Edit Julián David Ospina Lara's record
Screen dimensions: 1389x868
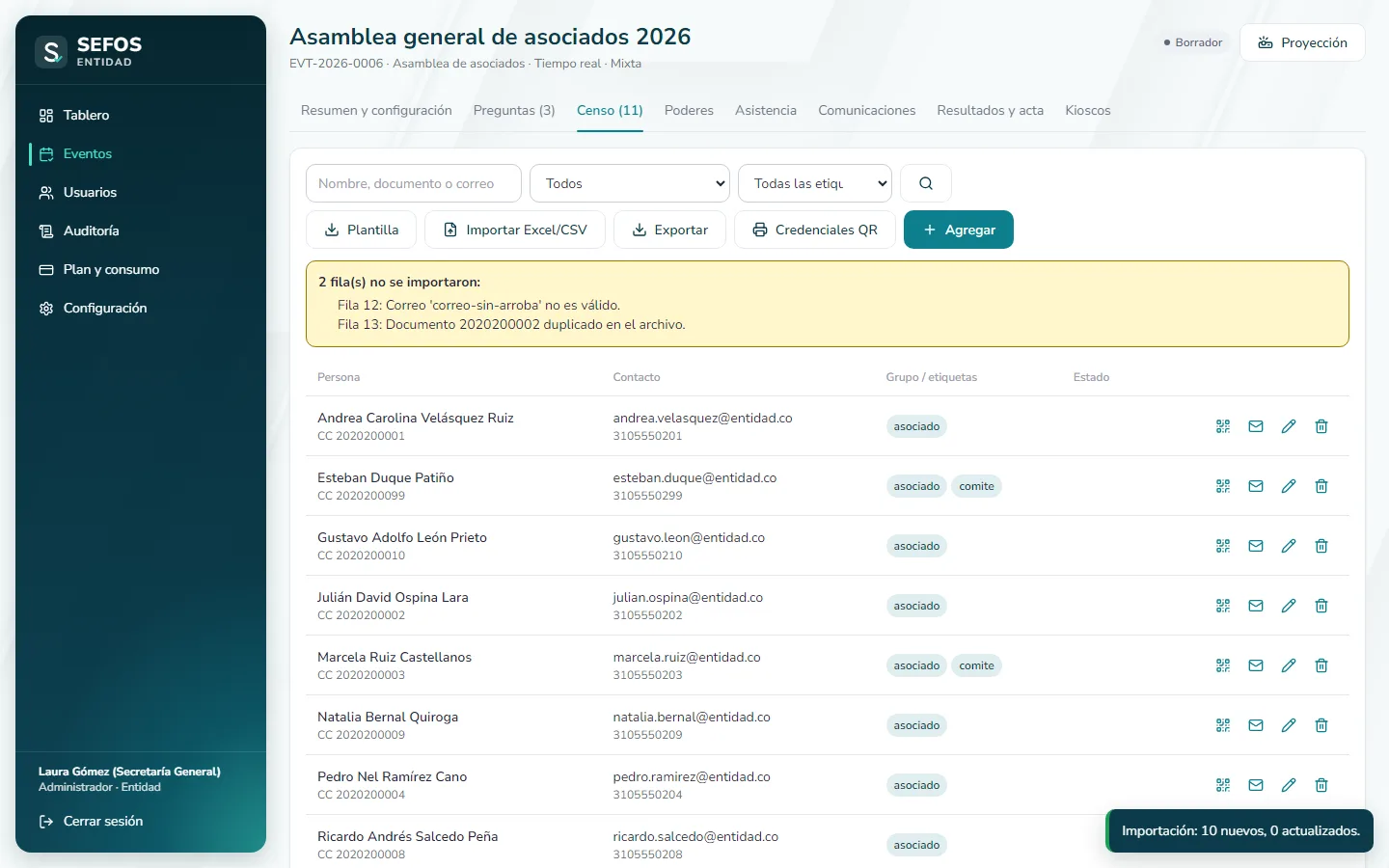tap(1289, 606)
